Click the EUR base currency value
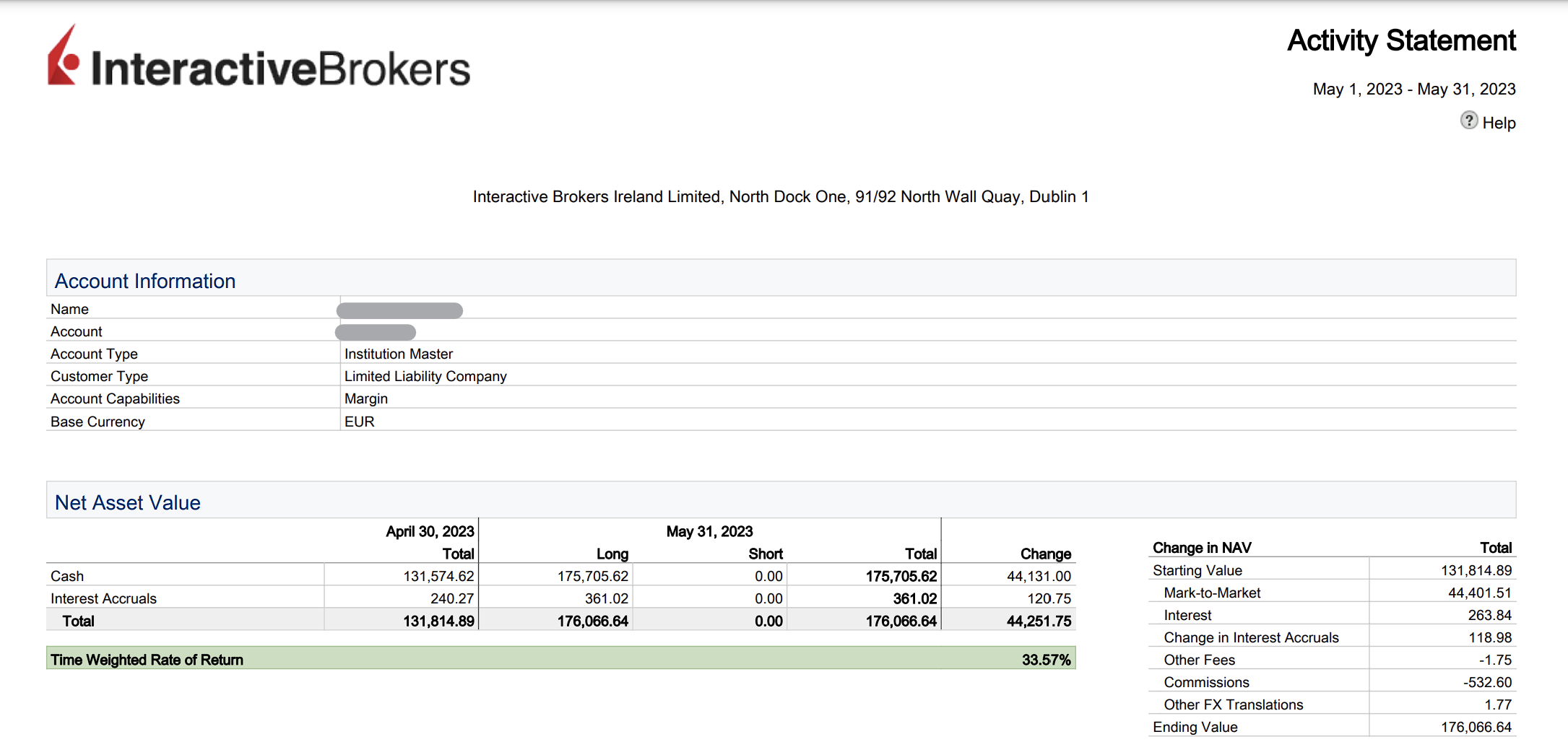 [x=360, y=422]
